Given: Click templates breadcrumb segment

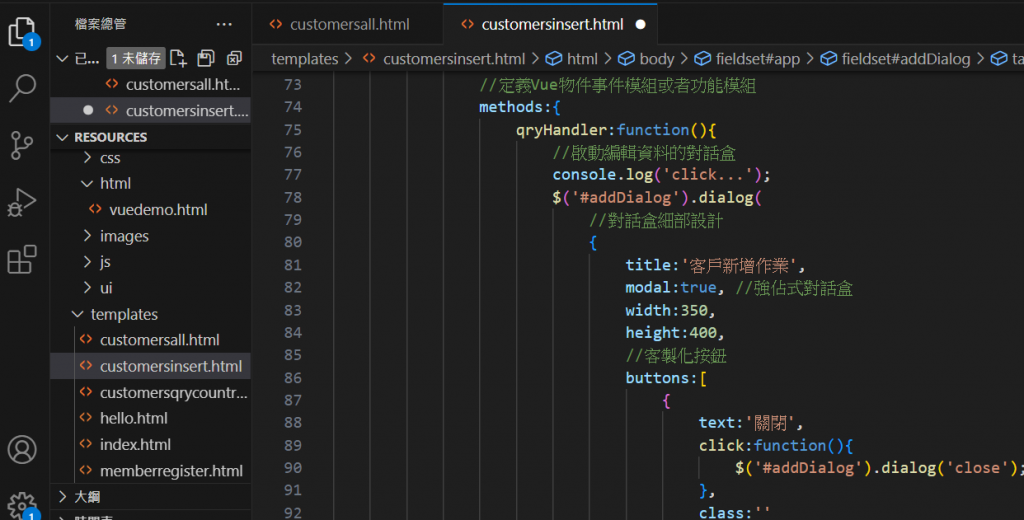Looking at the screenshot, I should pos(304,59).
